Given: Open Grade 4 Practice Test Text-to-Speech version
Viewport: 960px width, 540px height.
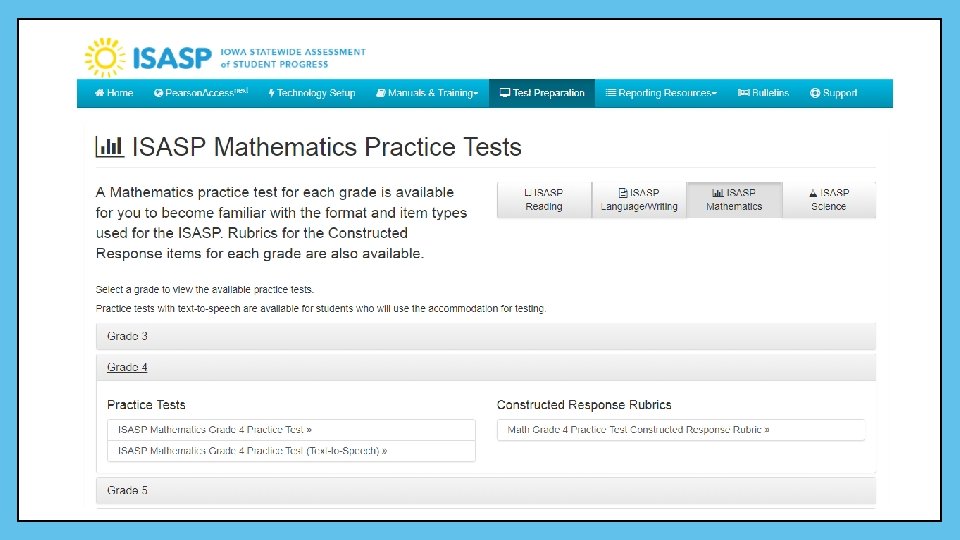Looking at the screenshot, I should [x=291, y=451].
